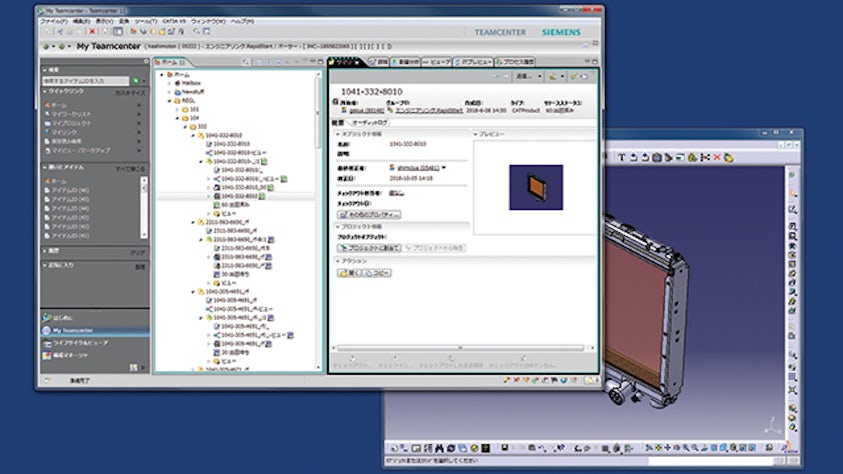Switch to the ビューア tab
Viewport: 843px width, 474px height.
(437, 62)
